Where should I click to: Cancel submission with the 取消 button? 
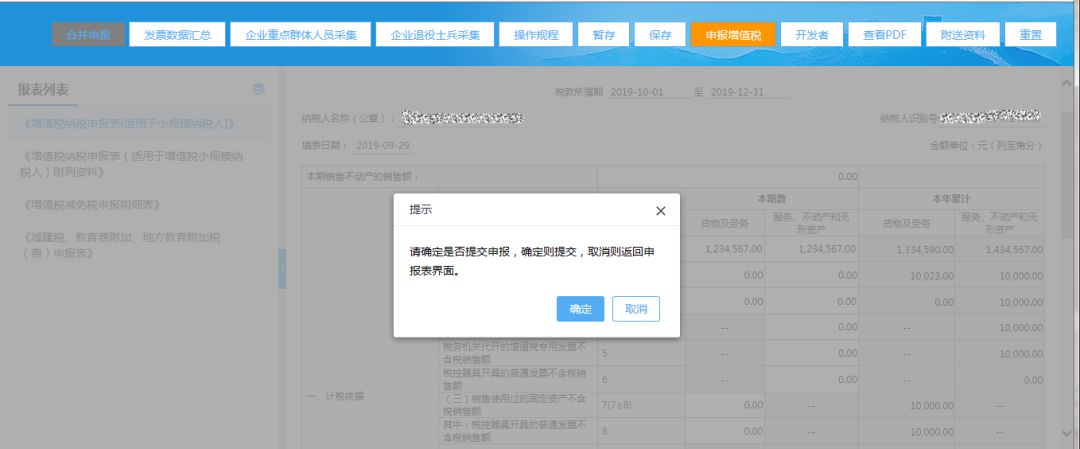click(x=636, y=310)
